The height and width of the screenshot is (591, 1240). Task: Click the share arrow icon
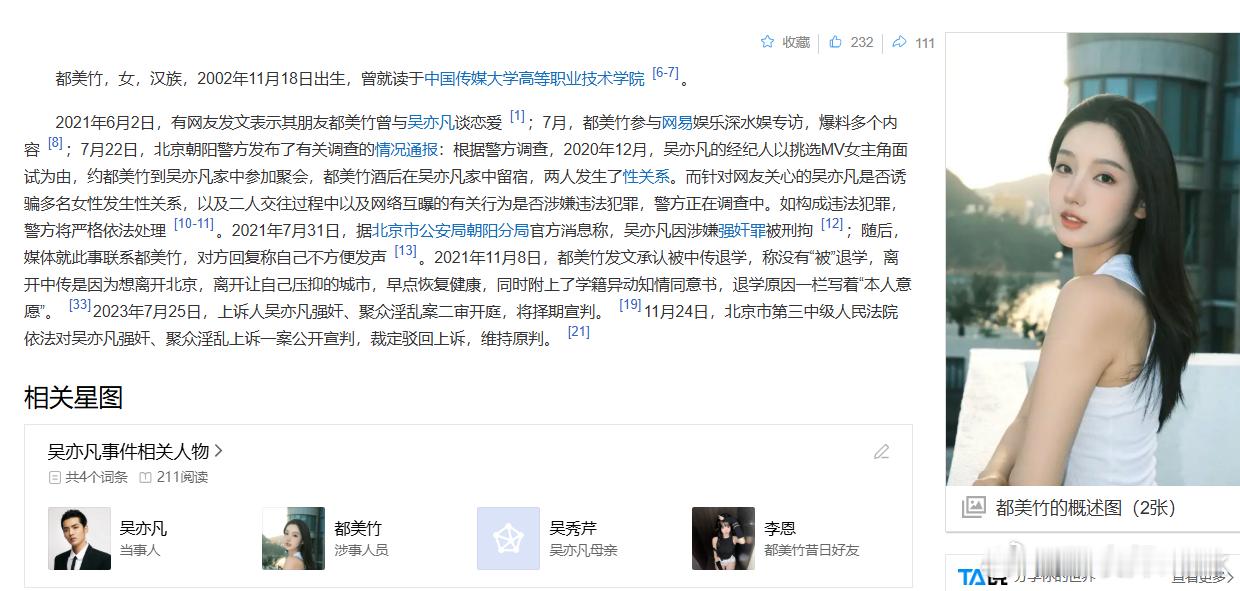point(899,42)
